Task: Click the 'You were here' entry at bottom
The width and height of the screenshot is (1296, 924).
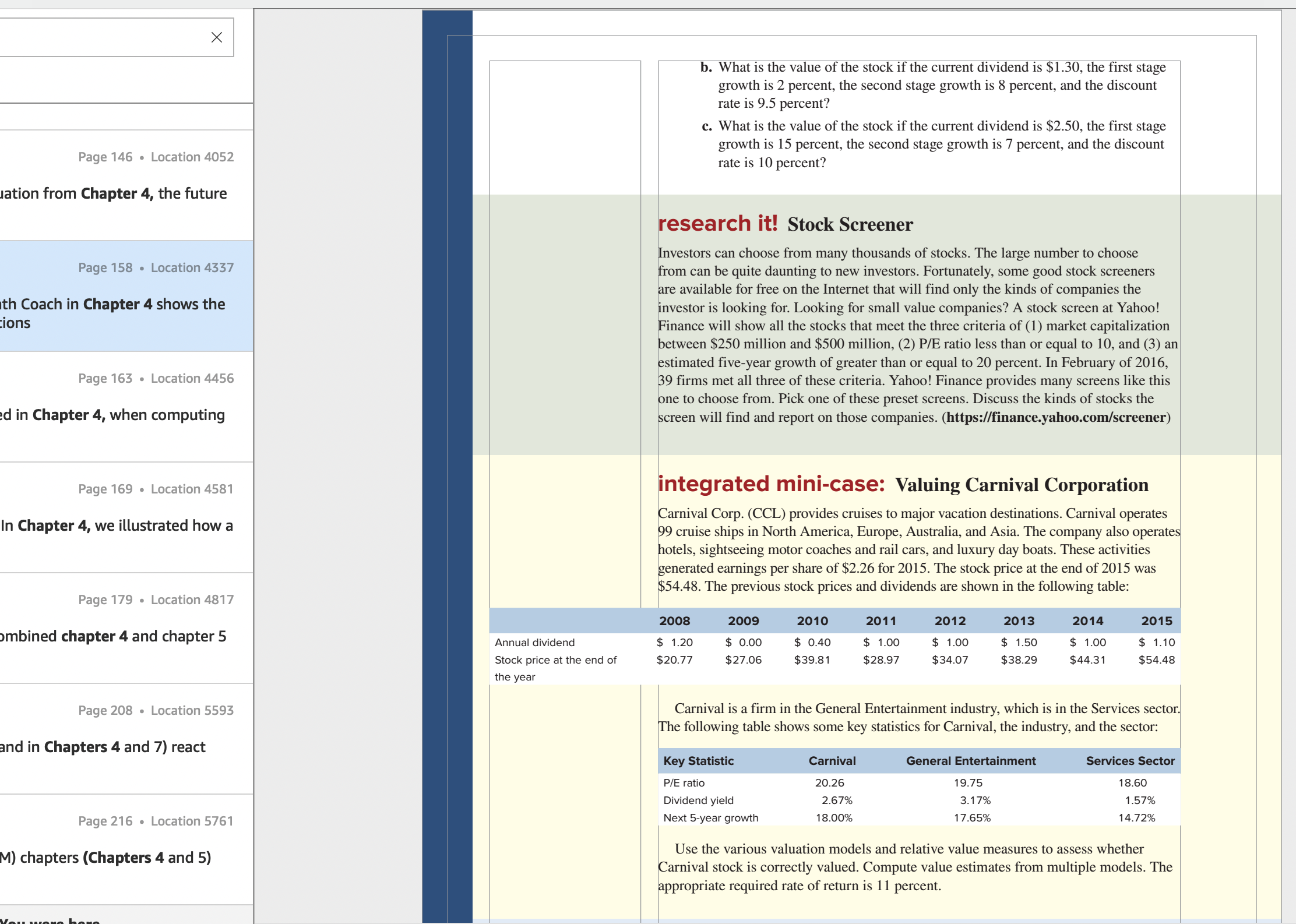Action: 50,919
